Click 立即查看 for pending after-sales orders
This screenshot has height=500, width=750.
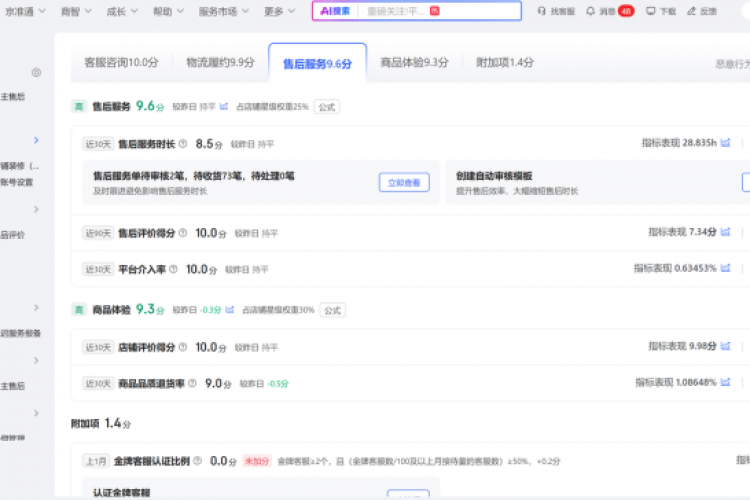tap(404, 182)
